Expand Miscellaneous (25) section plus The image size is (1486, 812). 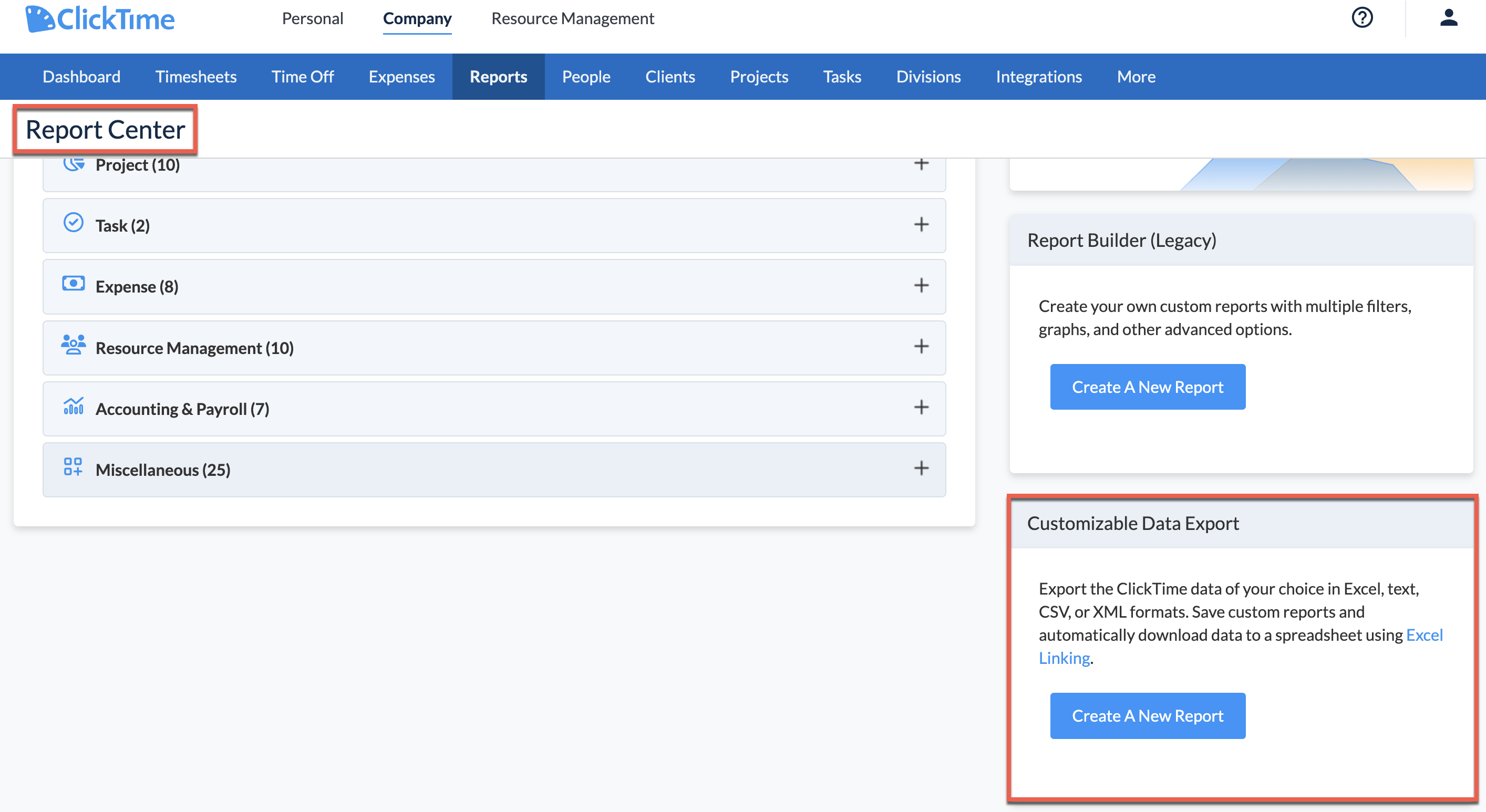[921, 469]
